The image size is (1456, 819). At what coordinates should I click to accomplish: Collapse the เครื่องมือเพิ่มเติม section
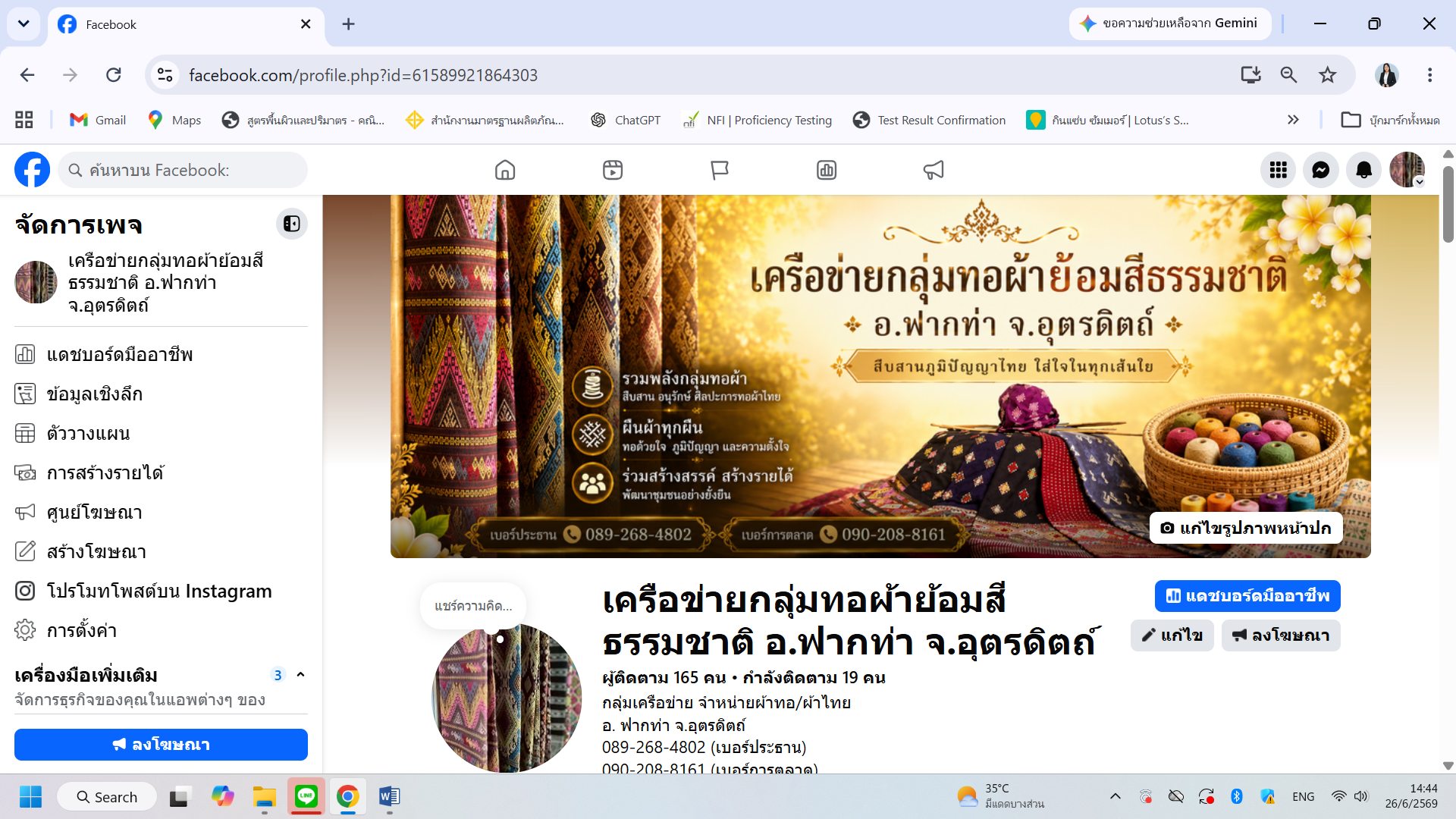click(300, 674)
